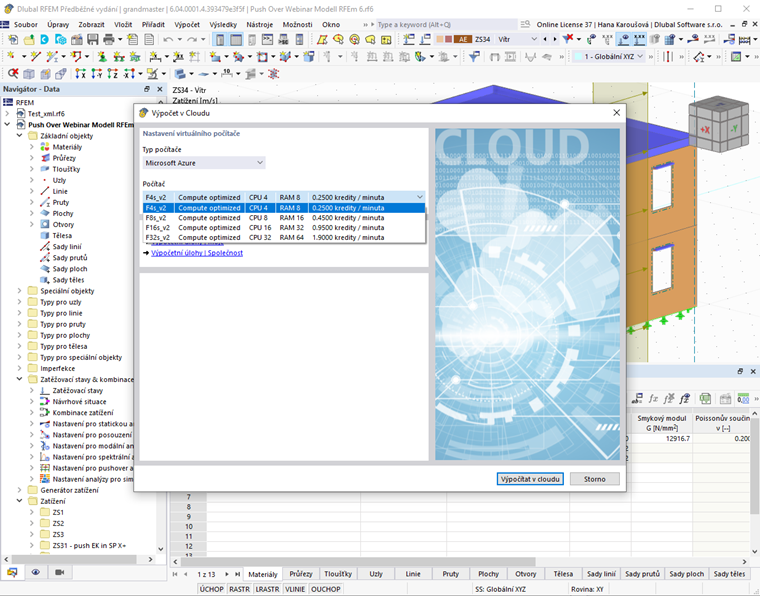Set view in -Y direction
Image resolution: width=760 pixels, height=596 pixels.
96,74
